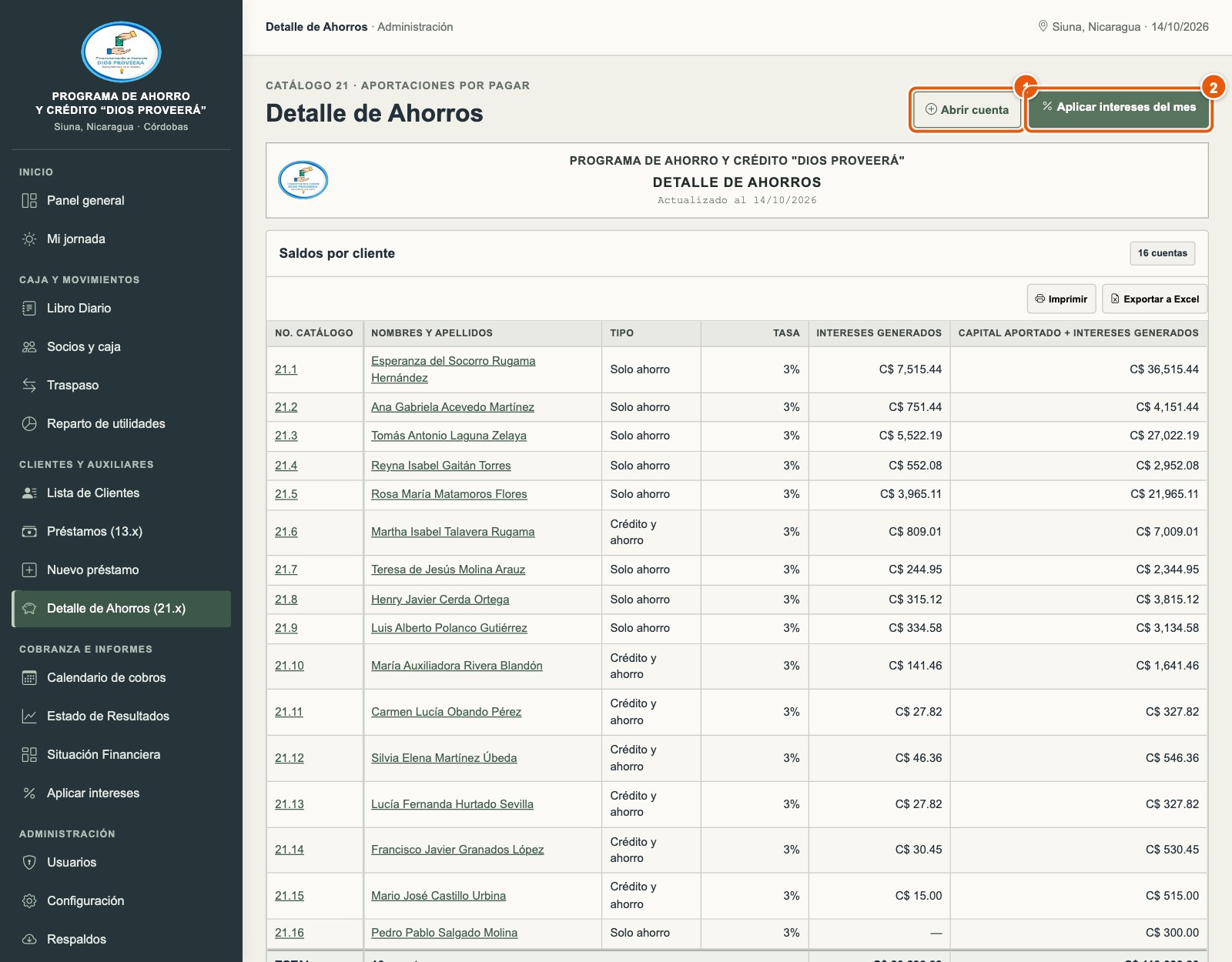1232x962 pixels.
Task: Click the Estado de Resultados chart icon
Action: coord(29,716)
